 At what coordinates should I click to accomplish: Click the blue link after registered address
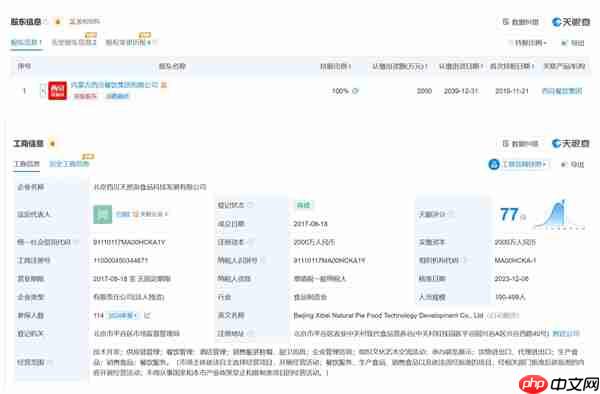[566, 334]
